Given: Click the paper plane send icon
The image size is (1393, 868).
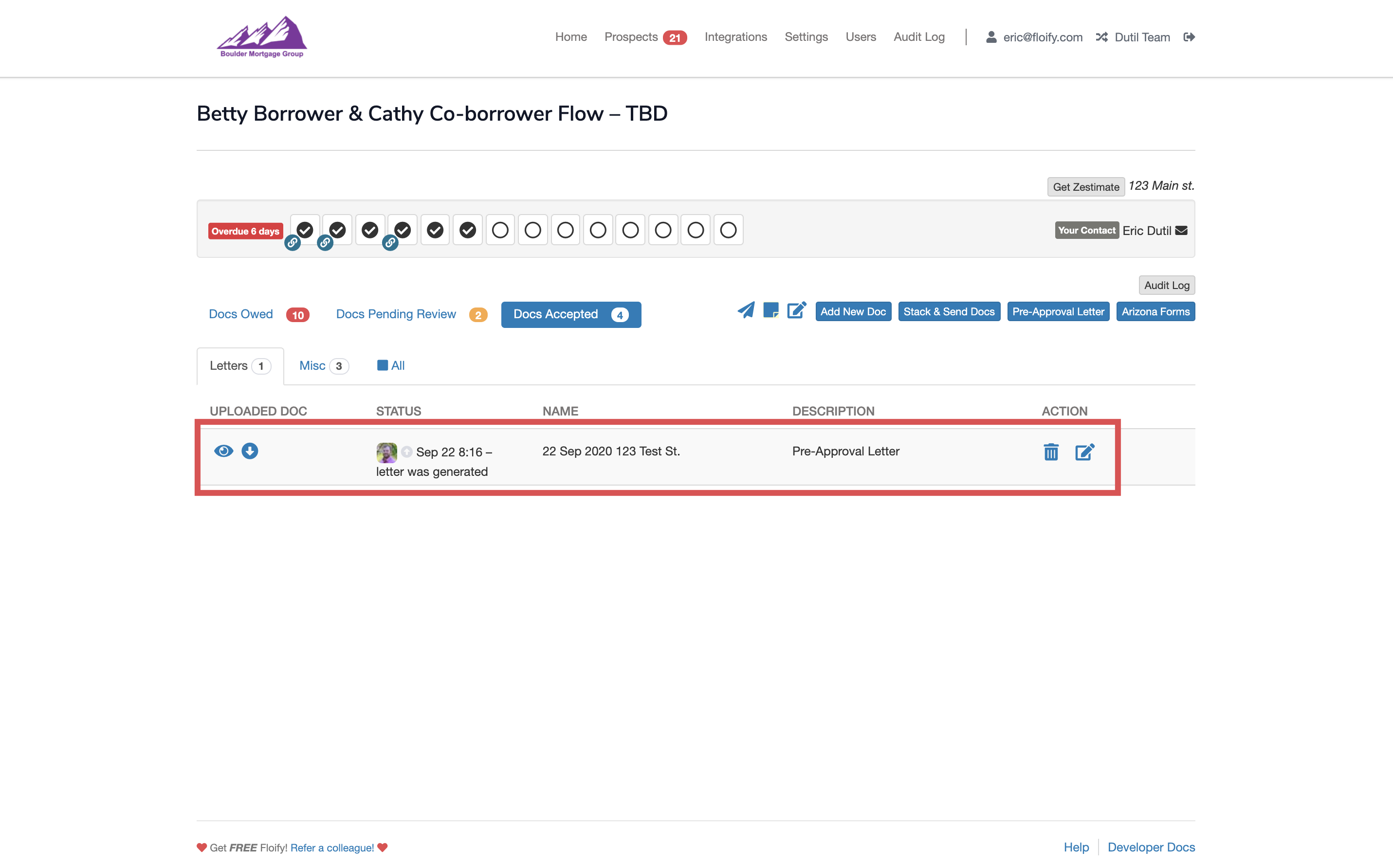Looking at the screenshot, I should (745, 310).
